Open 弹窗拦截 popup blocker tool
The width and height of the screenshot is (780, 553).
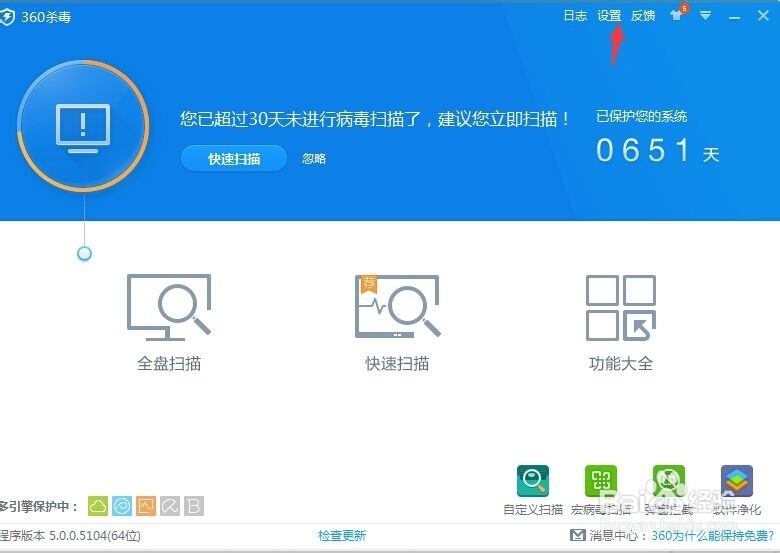[669, 490]
